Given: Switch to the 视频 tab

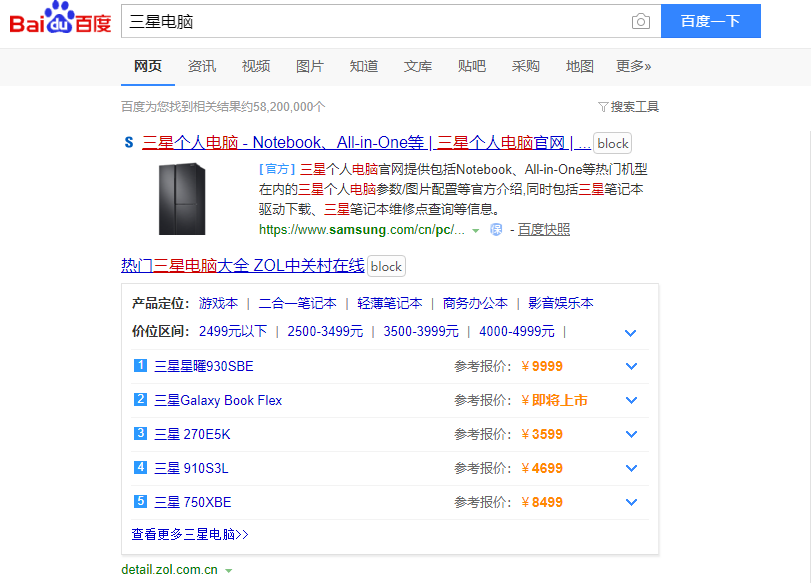Looking at the screenshot, I should coord(256,66).
